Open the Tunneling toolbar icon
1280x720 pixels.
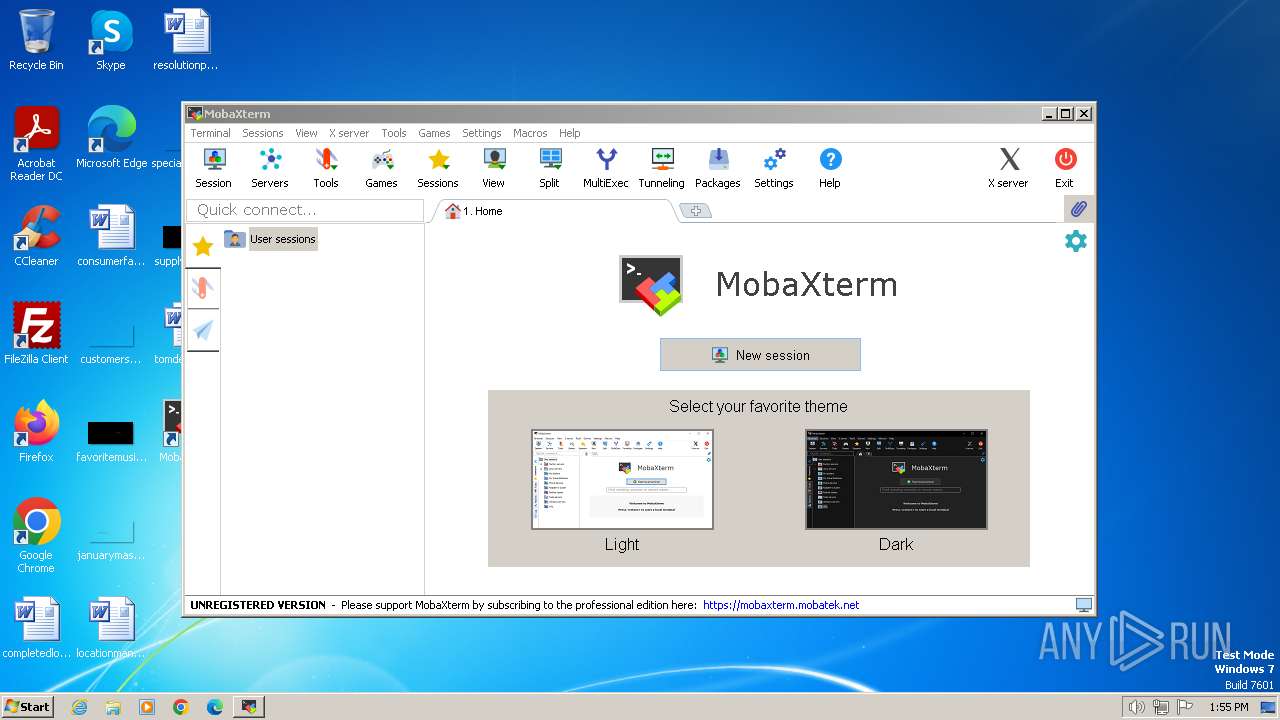pyautogui.click(x=661, y=168)
